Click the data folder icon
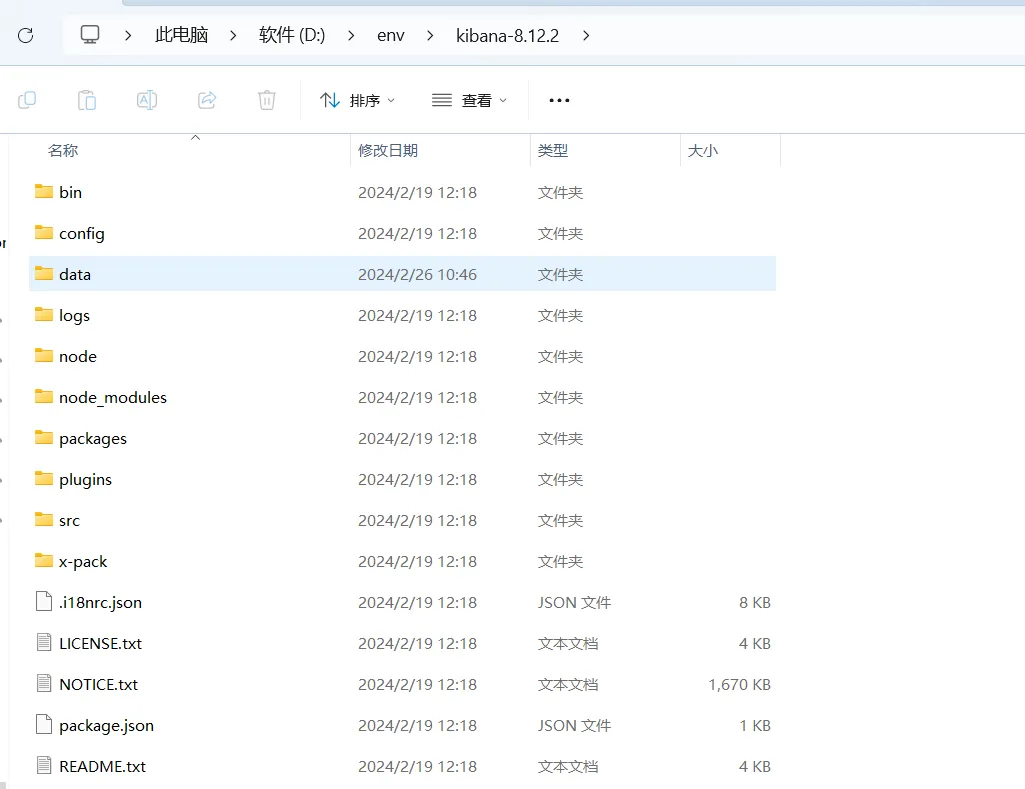Image resolution: width=1025 pixels, height=789 pixels. (x=44, y=274)
